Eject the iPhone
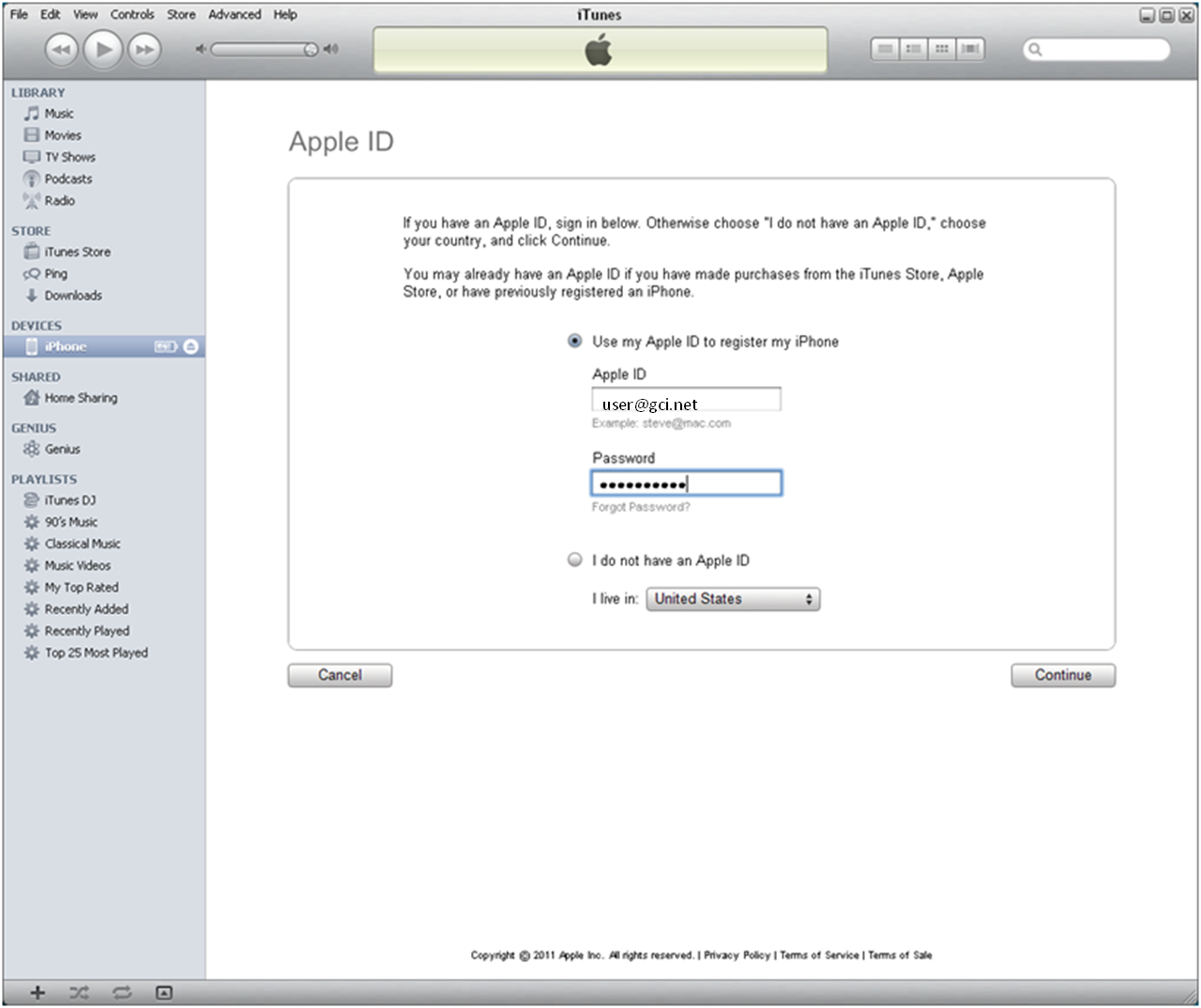 [x=190, y=346]
